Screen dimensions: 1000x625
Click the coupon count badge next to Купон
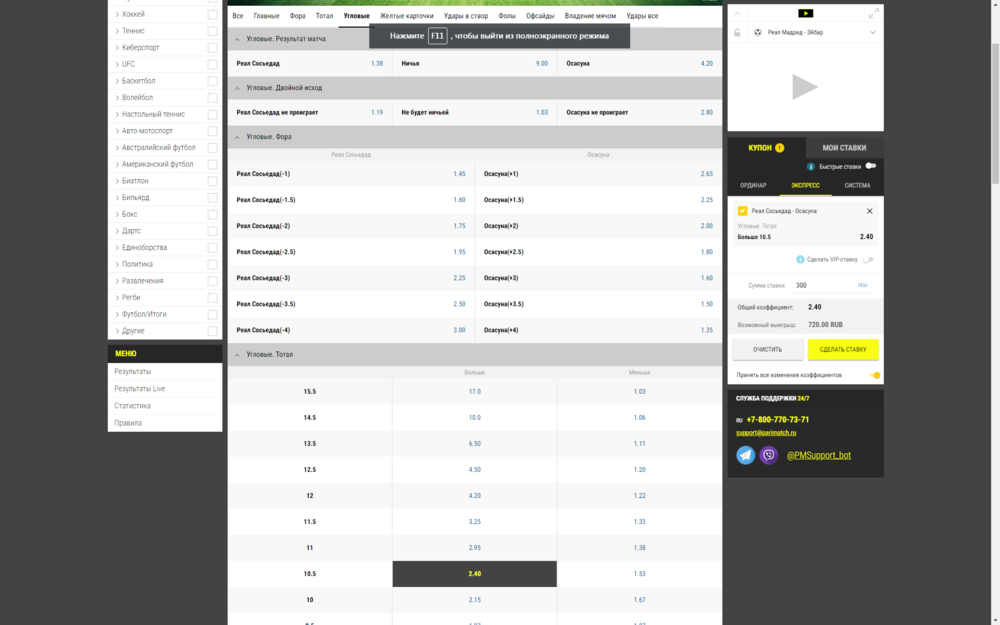point(779,148)
